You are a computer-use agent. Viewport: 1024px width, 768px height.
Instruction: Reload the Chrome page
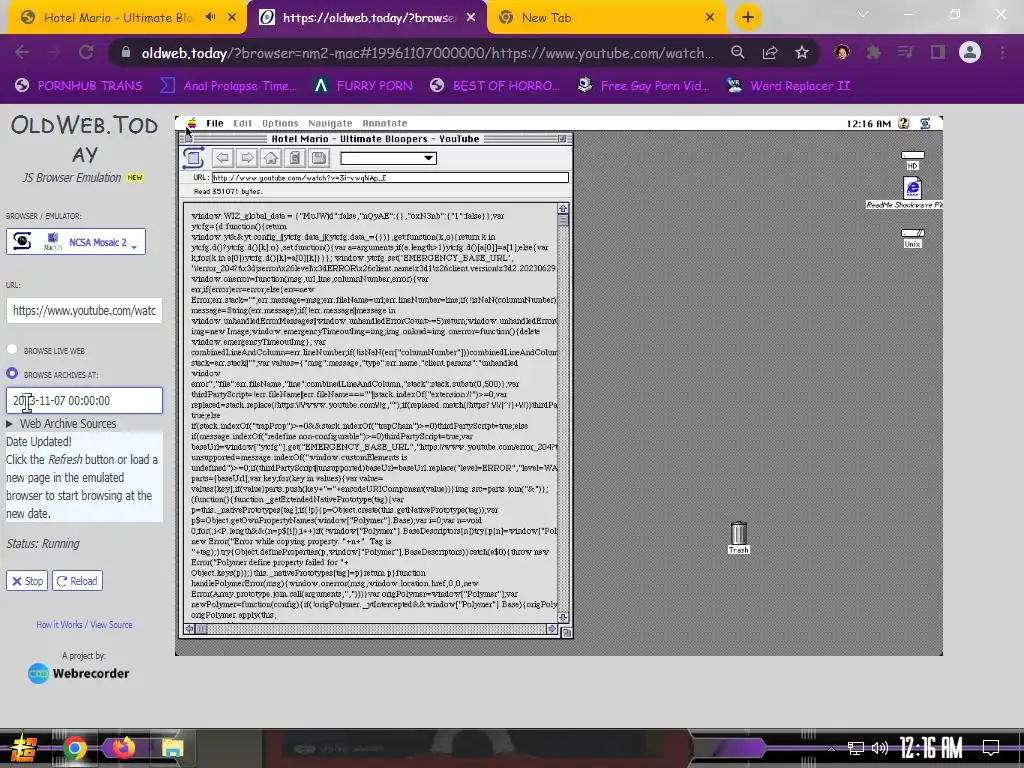[86, 52]
